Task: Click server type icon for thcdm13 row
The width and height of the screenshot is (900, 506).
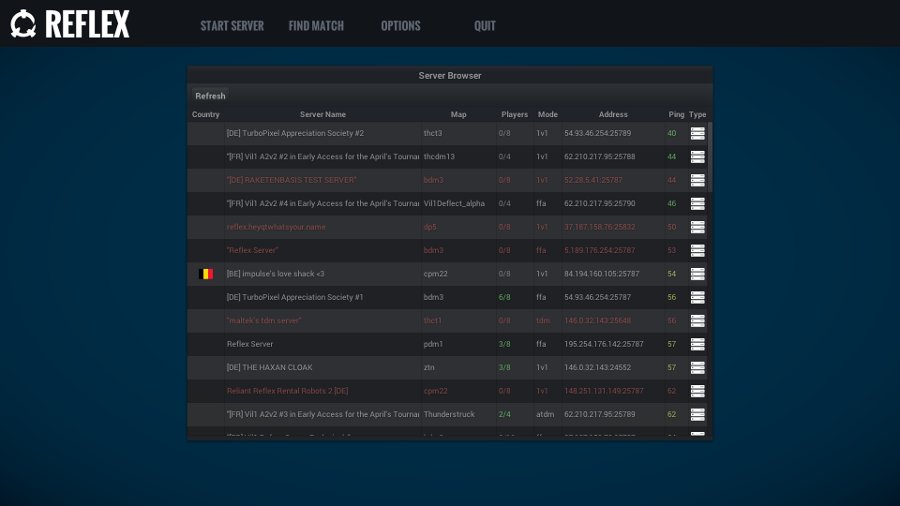Action: 697,157
